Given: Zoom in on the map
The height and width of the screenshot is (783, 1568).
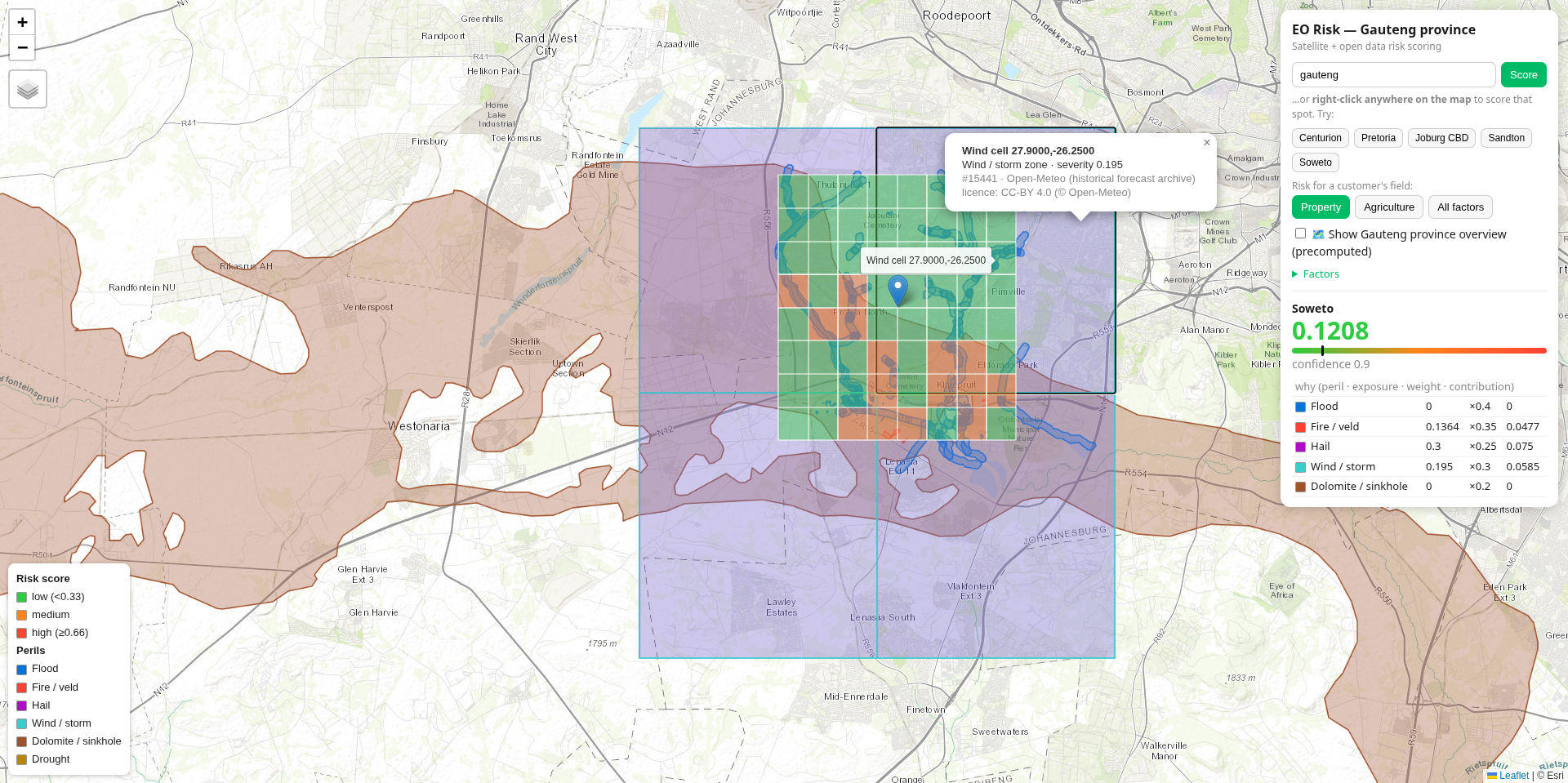Looking at the screenshot, I should 22,23.
